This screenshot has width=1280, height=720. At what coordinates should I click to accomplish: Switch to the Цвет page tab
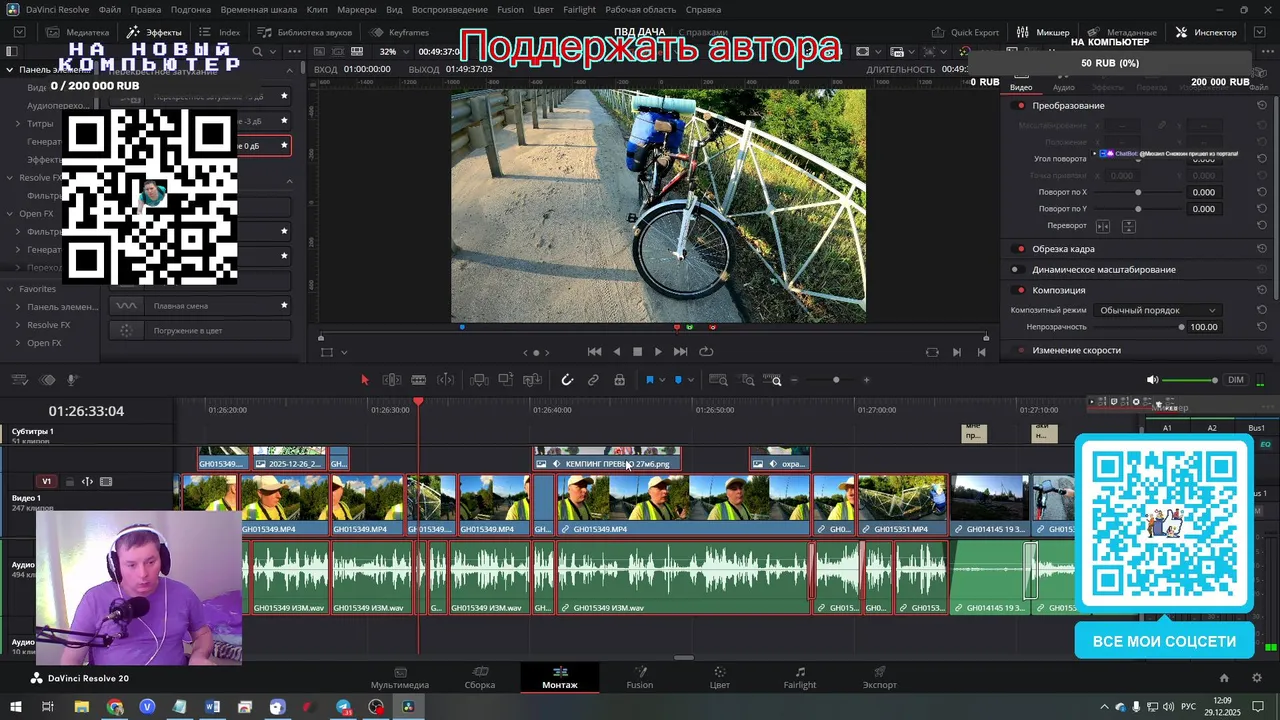tap(720, 678)
